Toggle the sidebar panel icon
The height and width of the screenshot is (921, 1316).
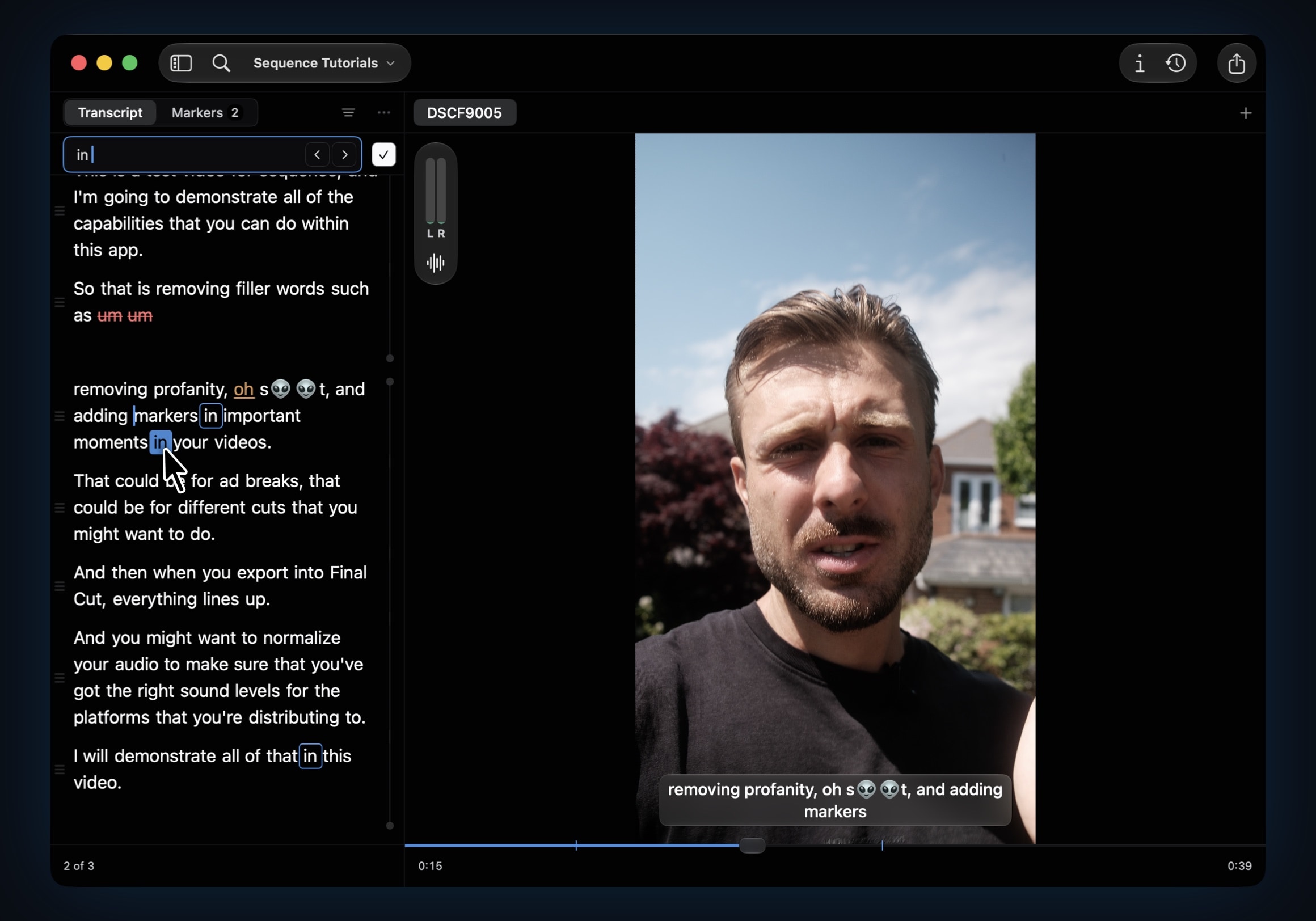coord(180,63)
